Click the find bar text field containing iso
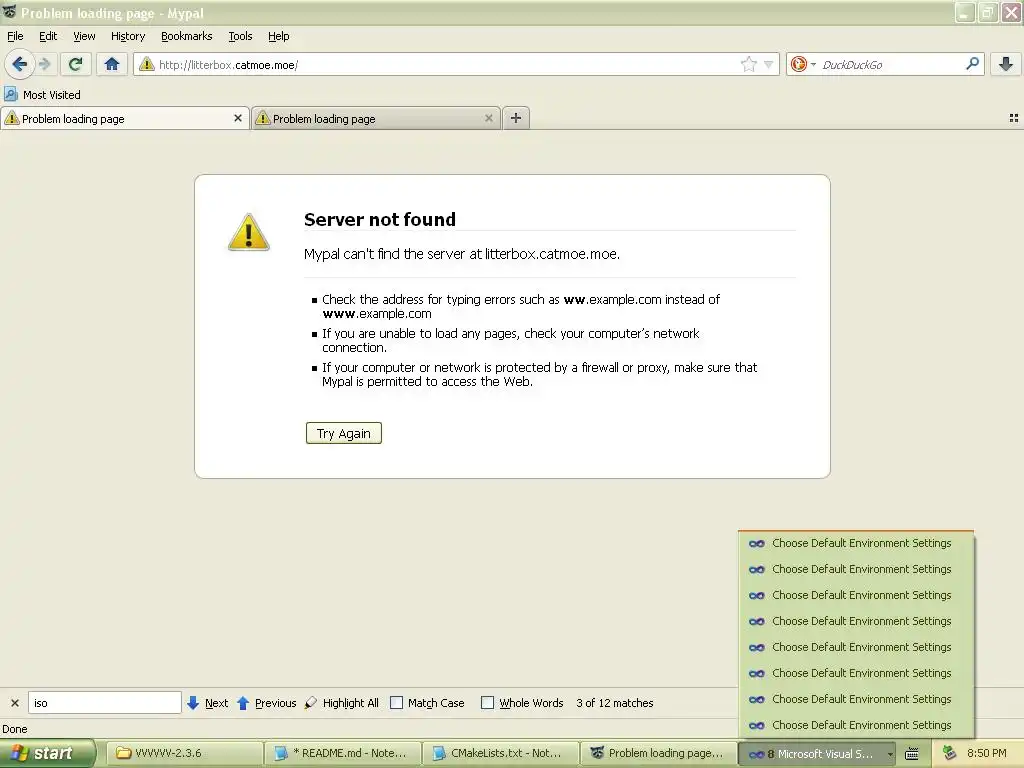1024x768 pixels. (104, 703)
